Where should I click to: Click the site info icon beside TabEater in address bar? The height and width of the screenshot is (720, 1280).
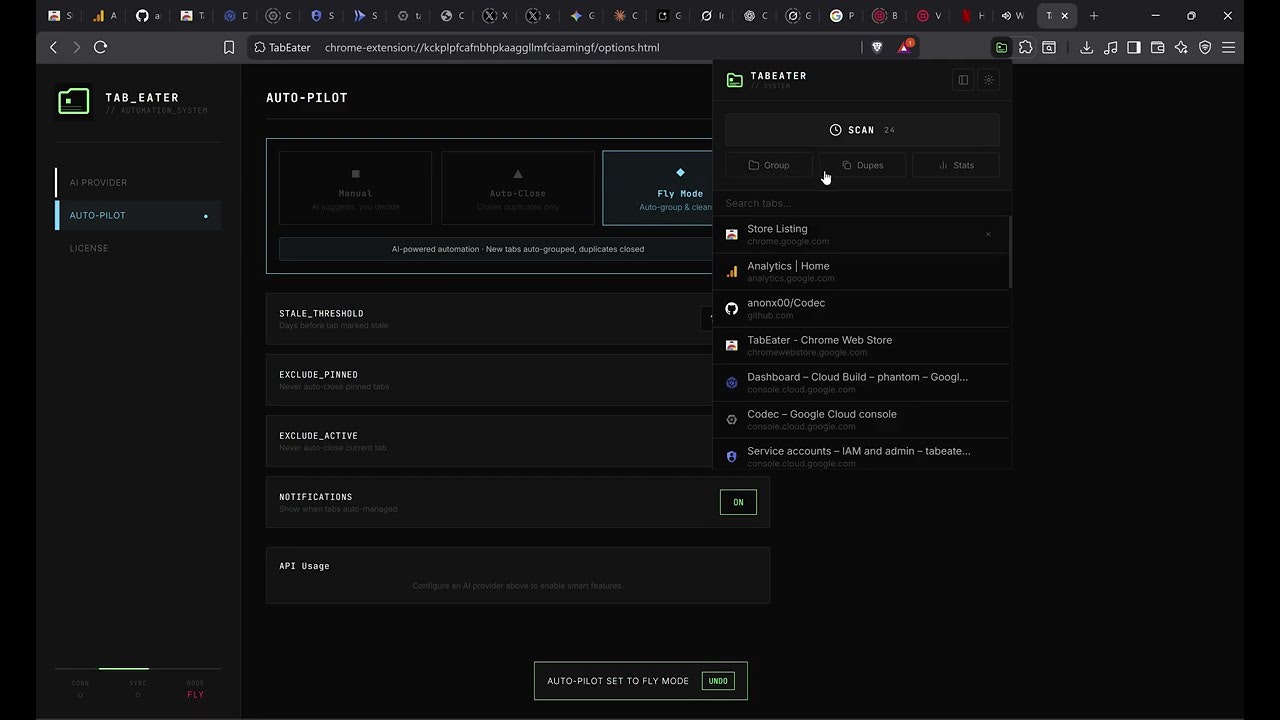pyautogui.click(x=260, y=47)
